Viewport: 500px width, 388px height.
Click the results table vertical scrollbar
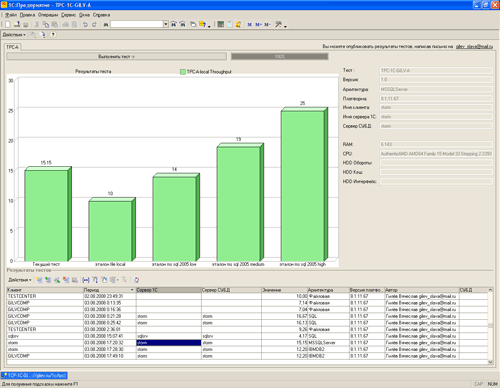pyautogui.click(x=490, y=326)
